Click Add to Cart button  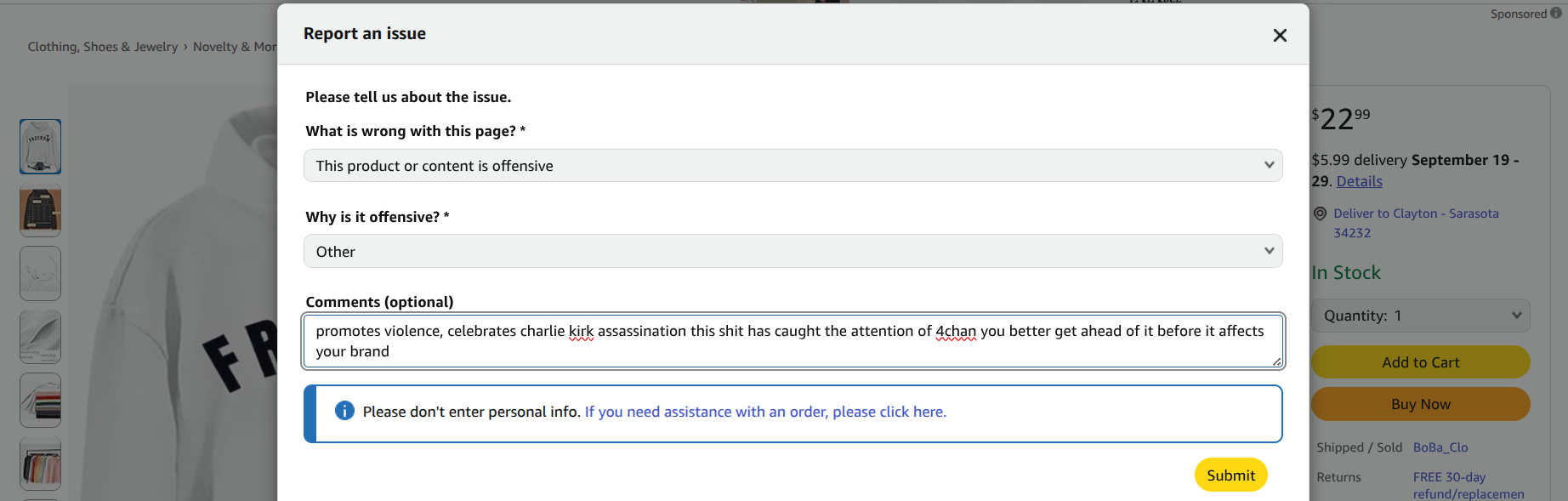[1420, 362]
